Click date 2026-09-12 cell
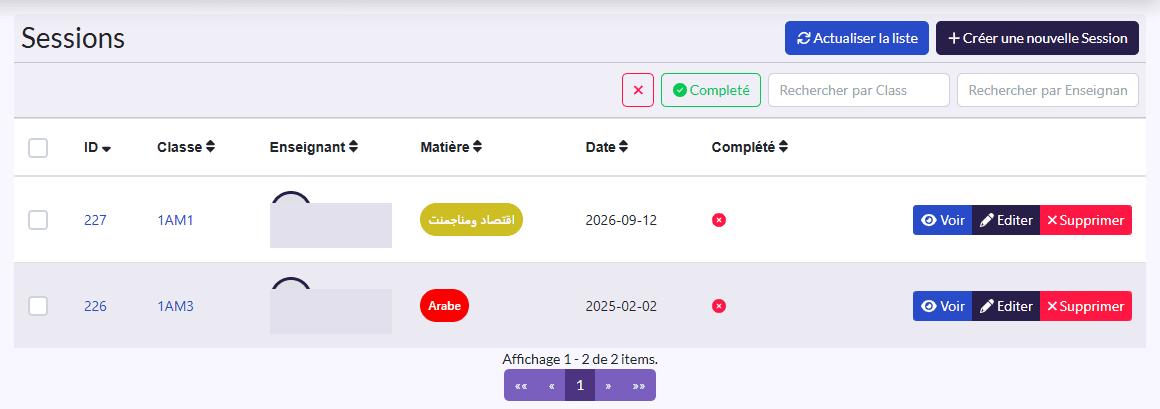1160x409 pixels. pos(621,220)
